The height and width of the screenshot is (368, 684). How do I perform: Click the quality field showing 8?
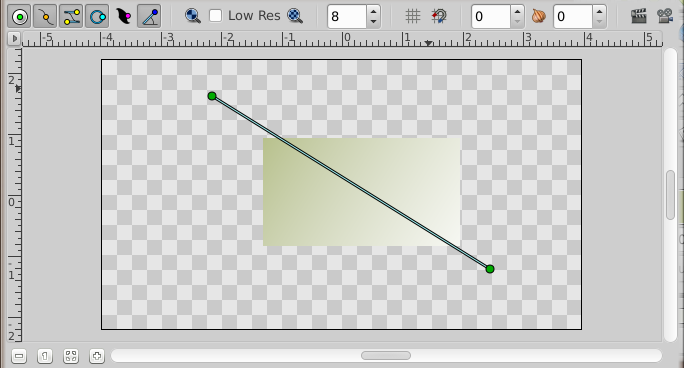[347, 17]
